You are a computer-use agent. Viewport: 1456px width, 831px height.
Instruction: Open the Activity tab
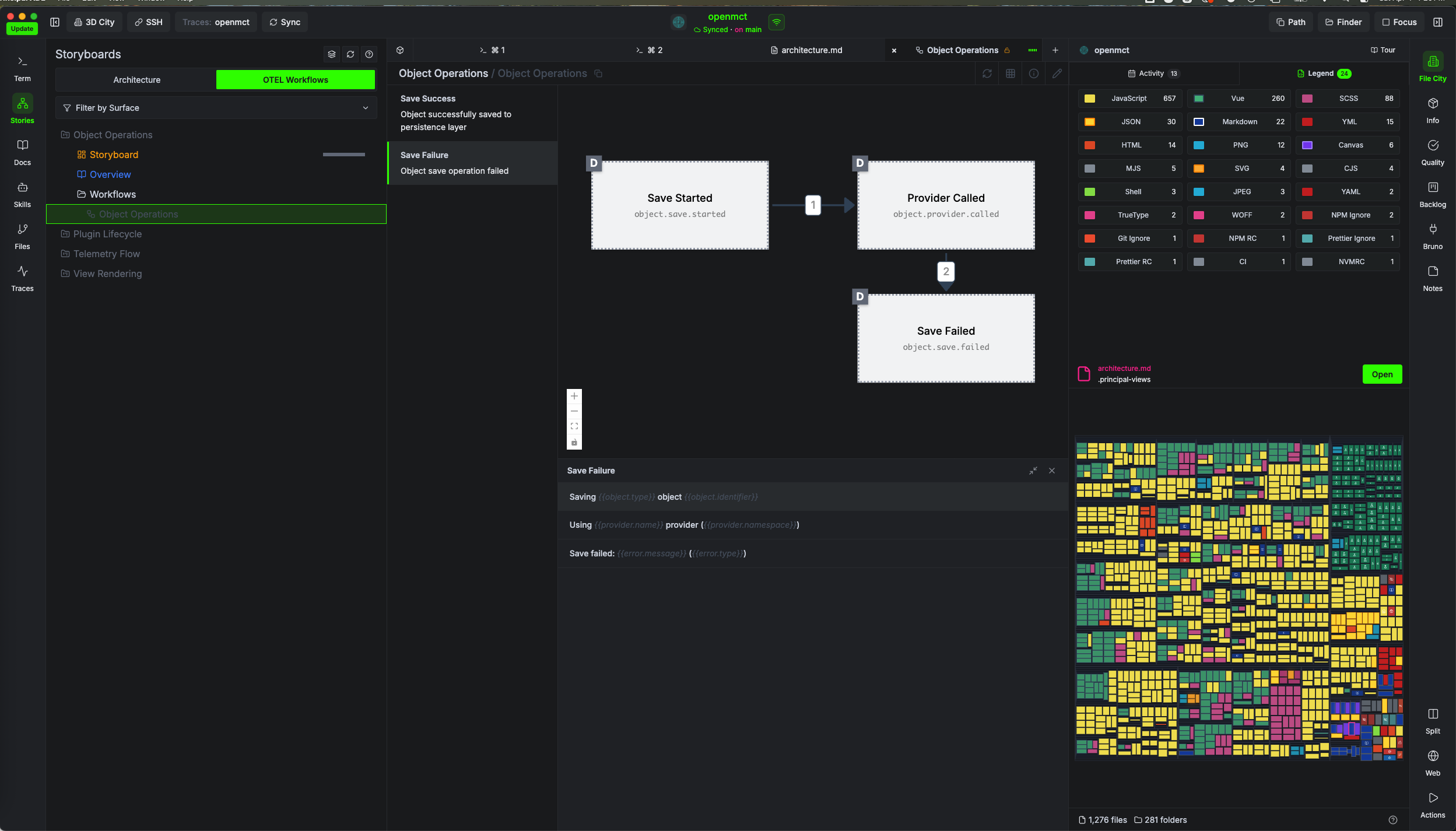pyautogui.click(x=1152, y=73)
